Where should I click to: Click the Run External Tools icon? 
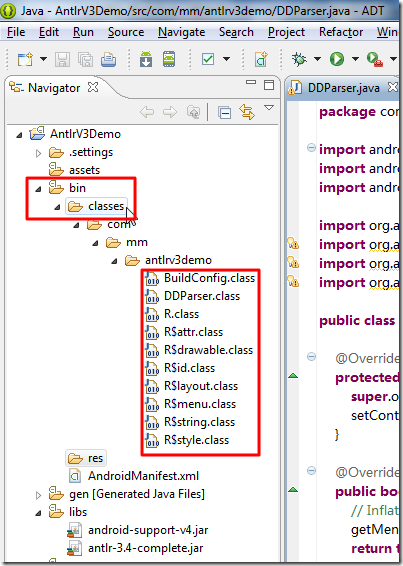(x=375, y=59)
